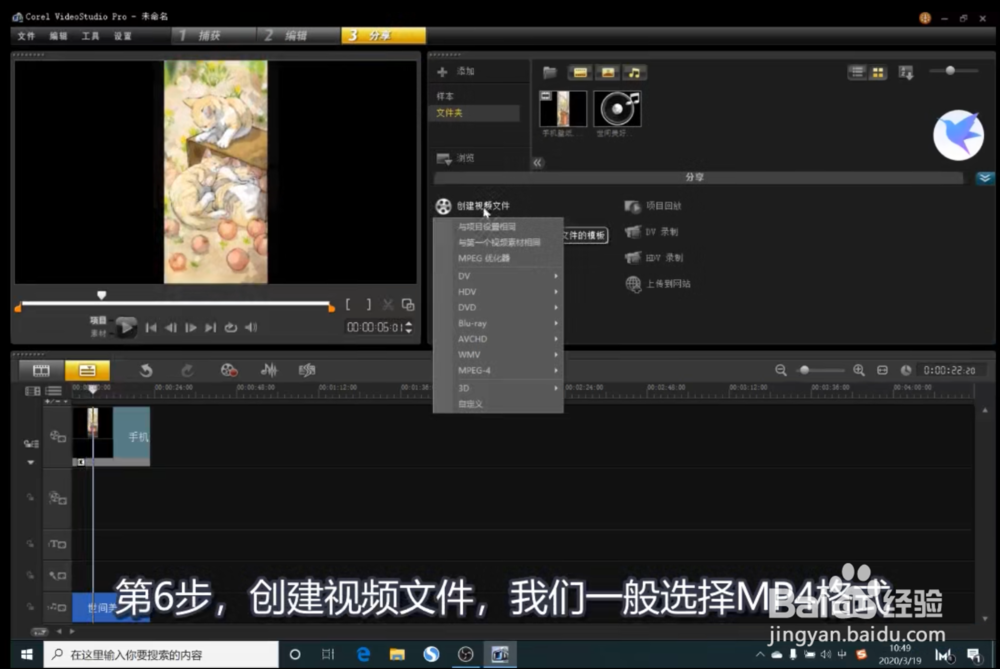
Task: Expand the Blu-ray submenu
Action: coord(498,323)
